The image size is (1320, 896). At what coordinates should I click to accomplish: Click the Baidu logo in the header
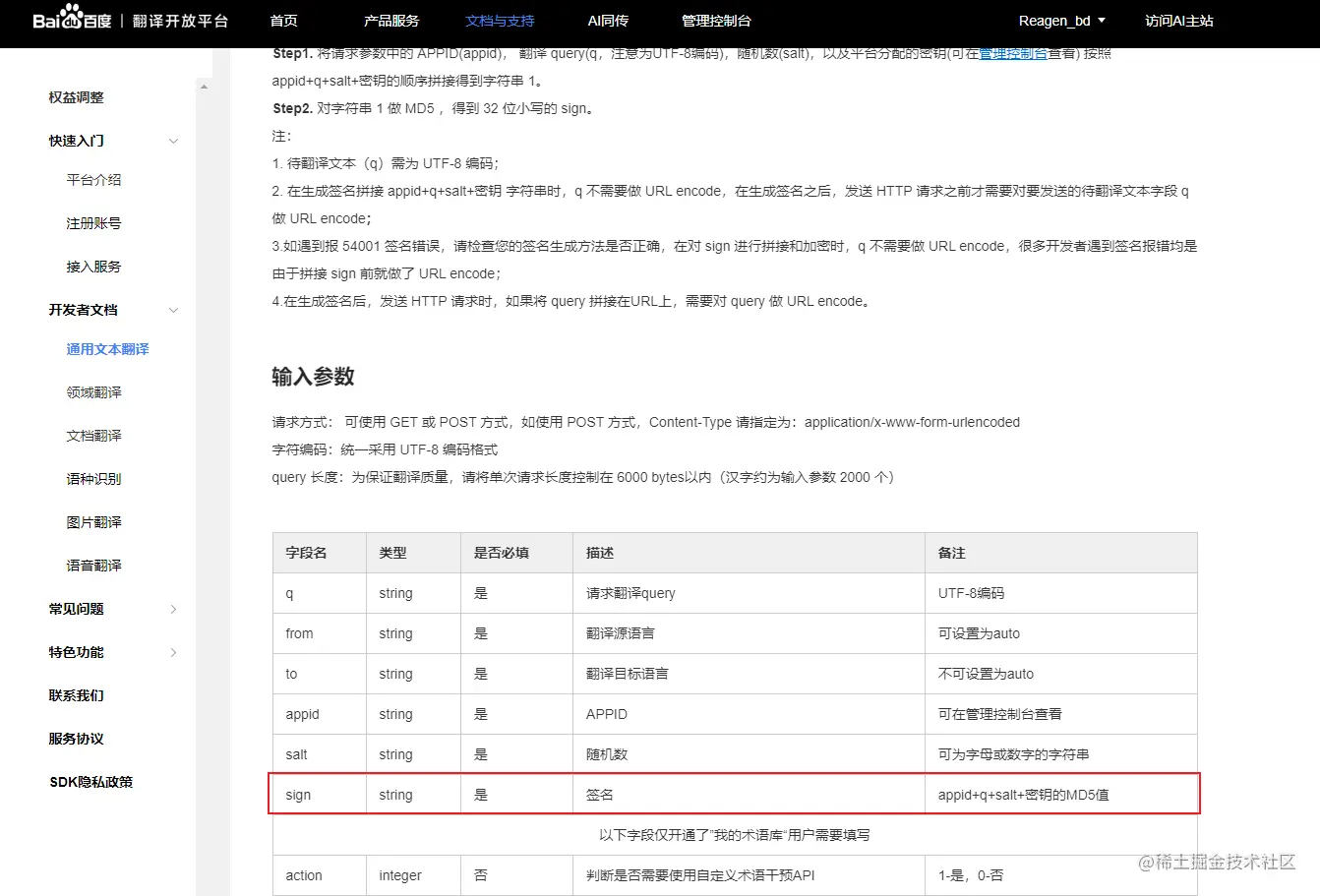tap(72, 19)
